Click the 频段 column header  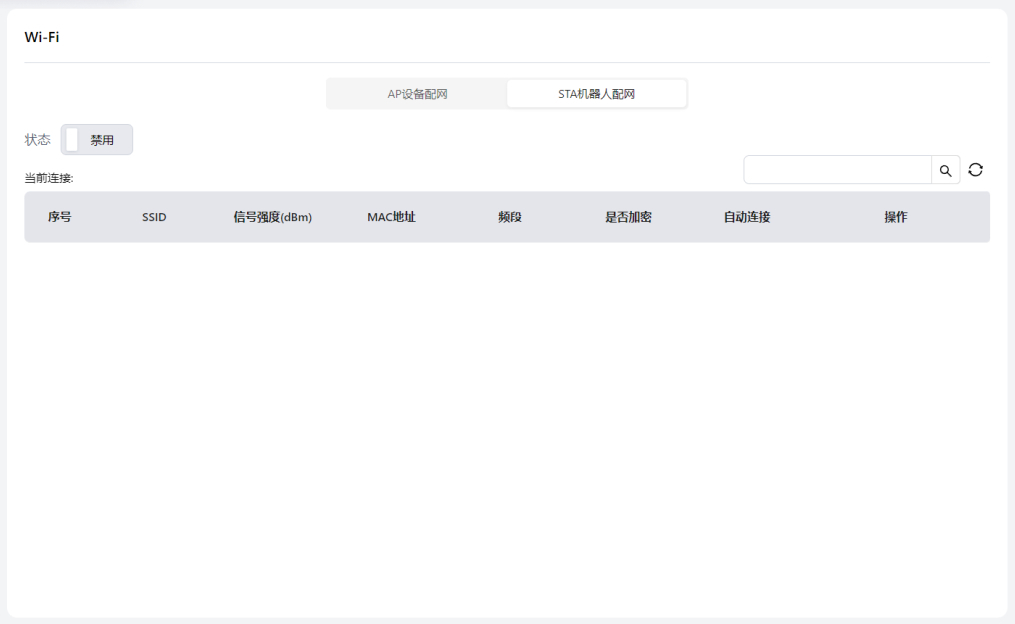(510, 217)
